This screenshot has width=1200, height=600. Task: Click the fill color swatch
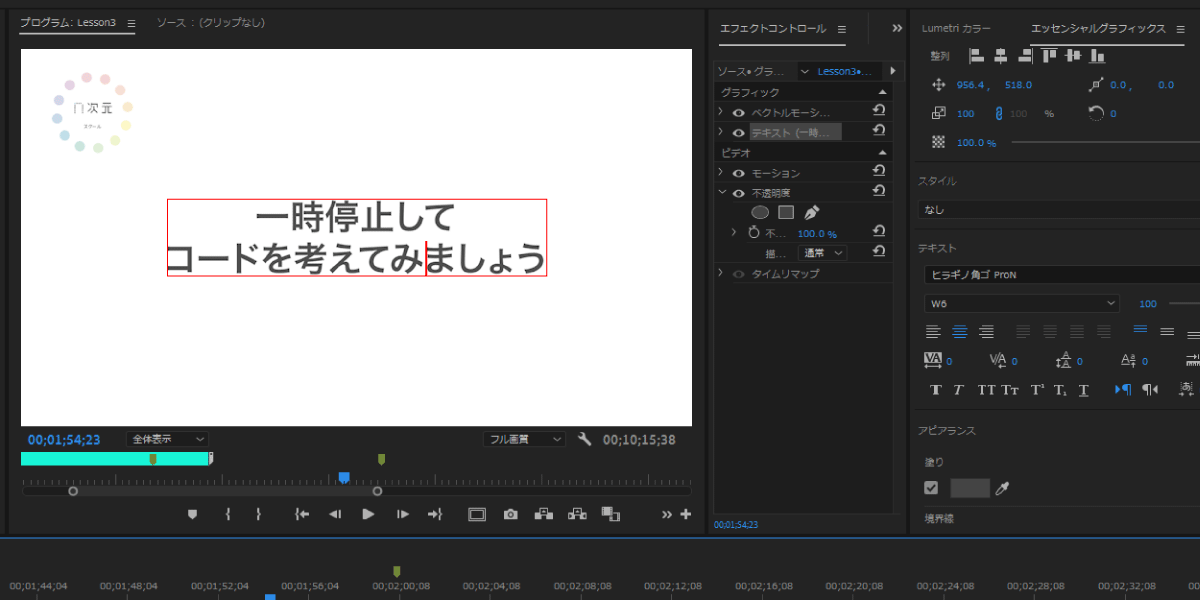click(969, 488)
